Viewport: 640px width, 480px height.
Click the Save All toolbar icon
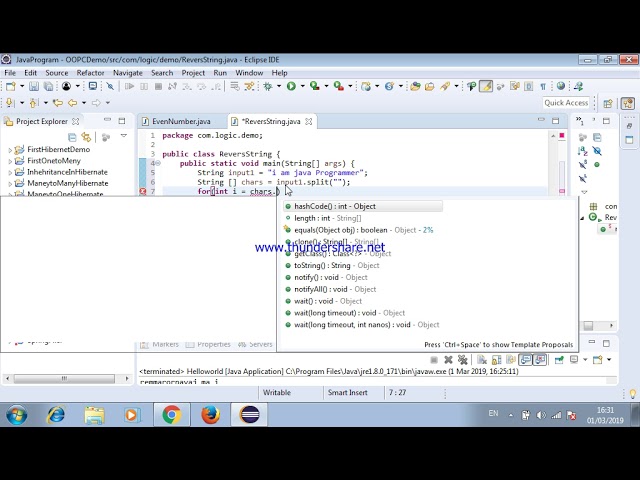pos(49,86)
